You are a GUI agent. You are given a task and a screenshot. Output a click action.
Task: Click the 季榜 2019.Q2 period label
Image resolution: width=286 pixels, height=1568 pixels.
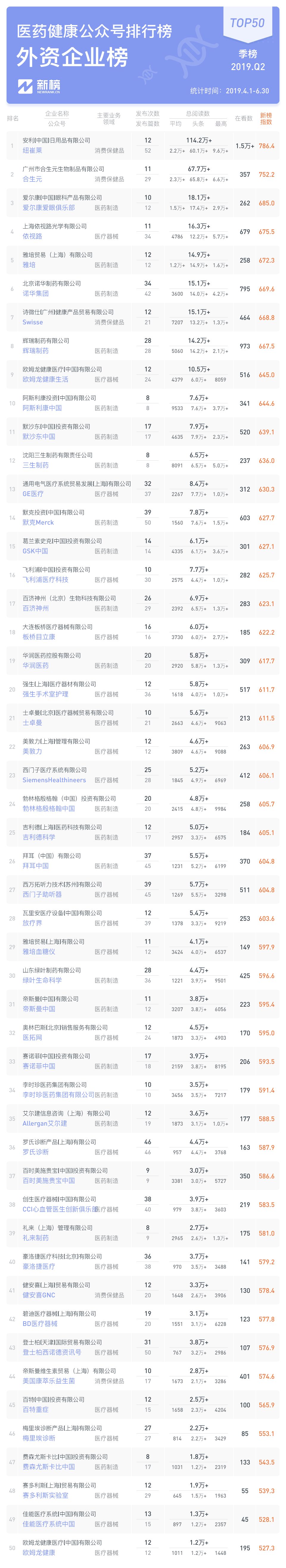pyautogui.click(x=248, y=60)
